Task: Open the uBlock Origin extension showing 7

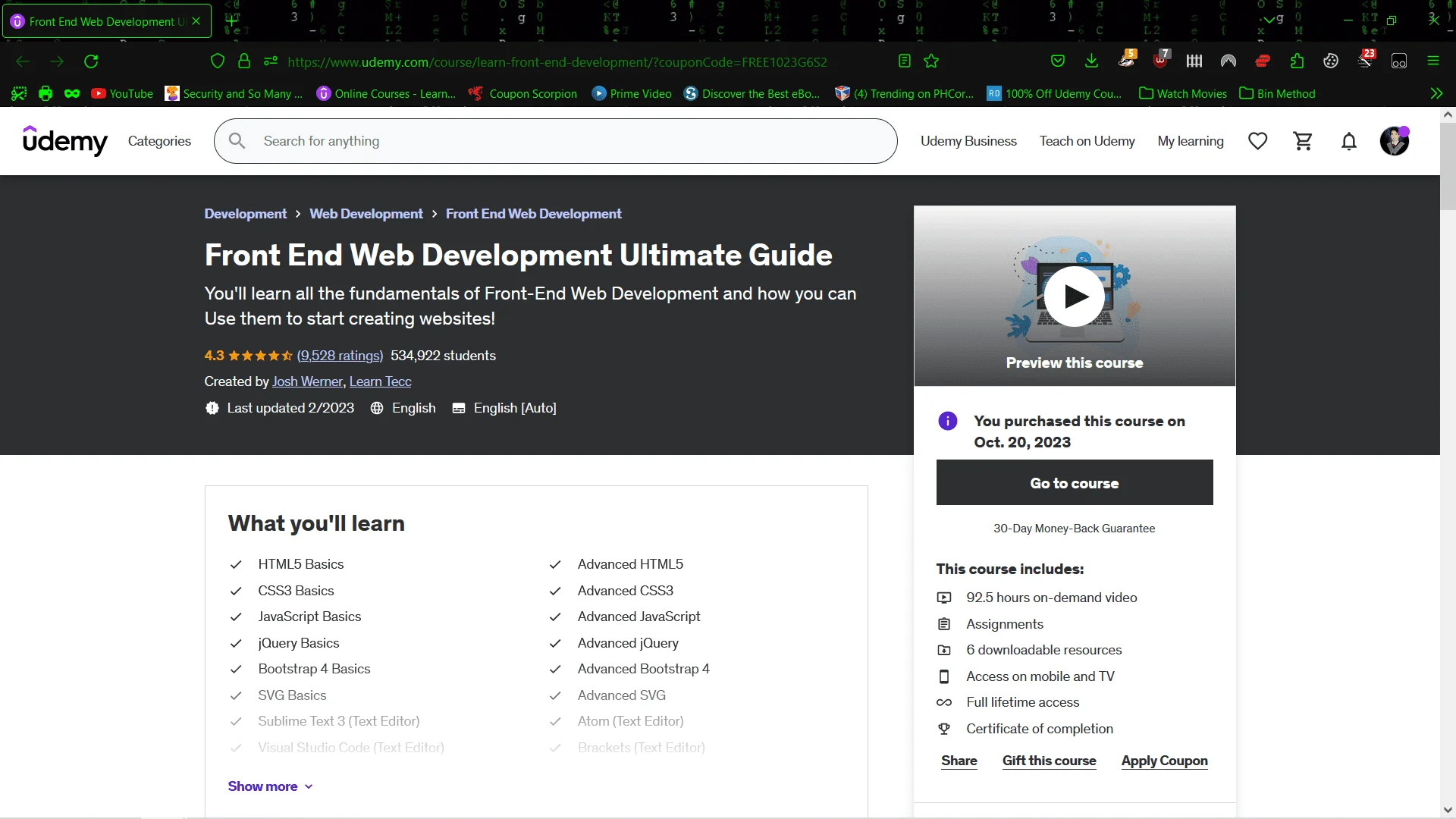Action: pyautogui.click(x=1161, y=60)
